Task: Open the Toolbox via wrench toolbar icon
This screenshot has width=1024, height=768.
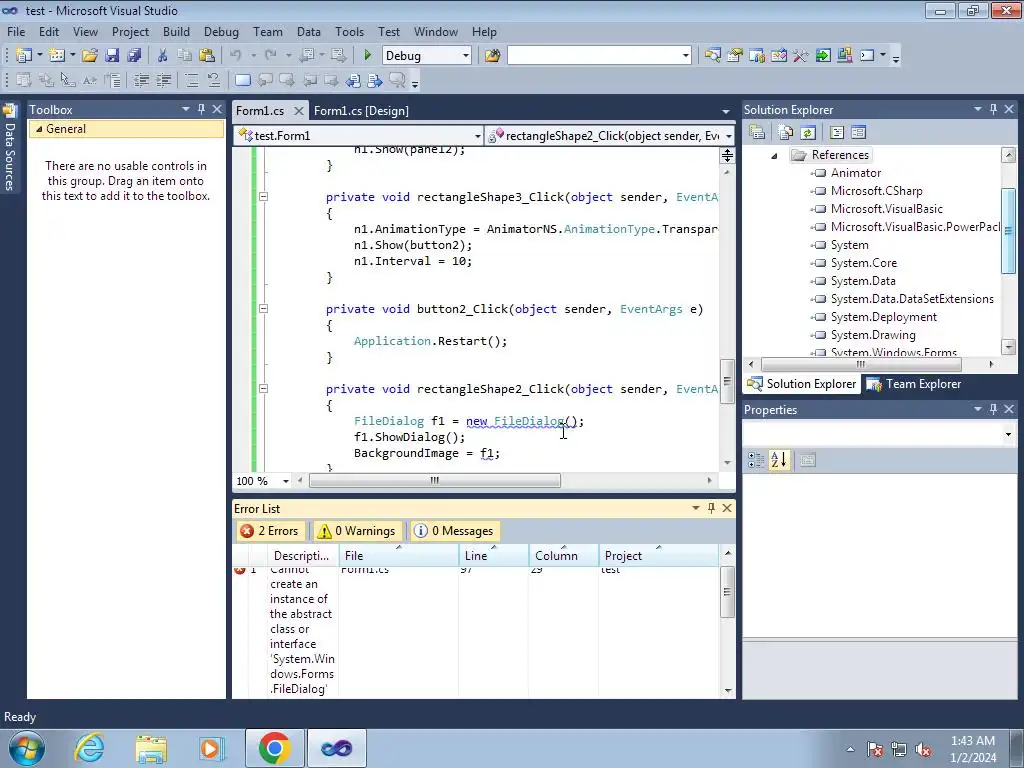Action: (801, 56)
